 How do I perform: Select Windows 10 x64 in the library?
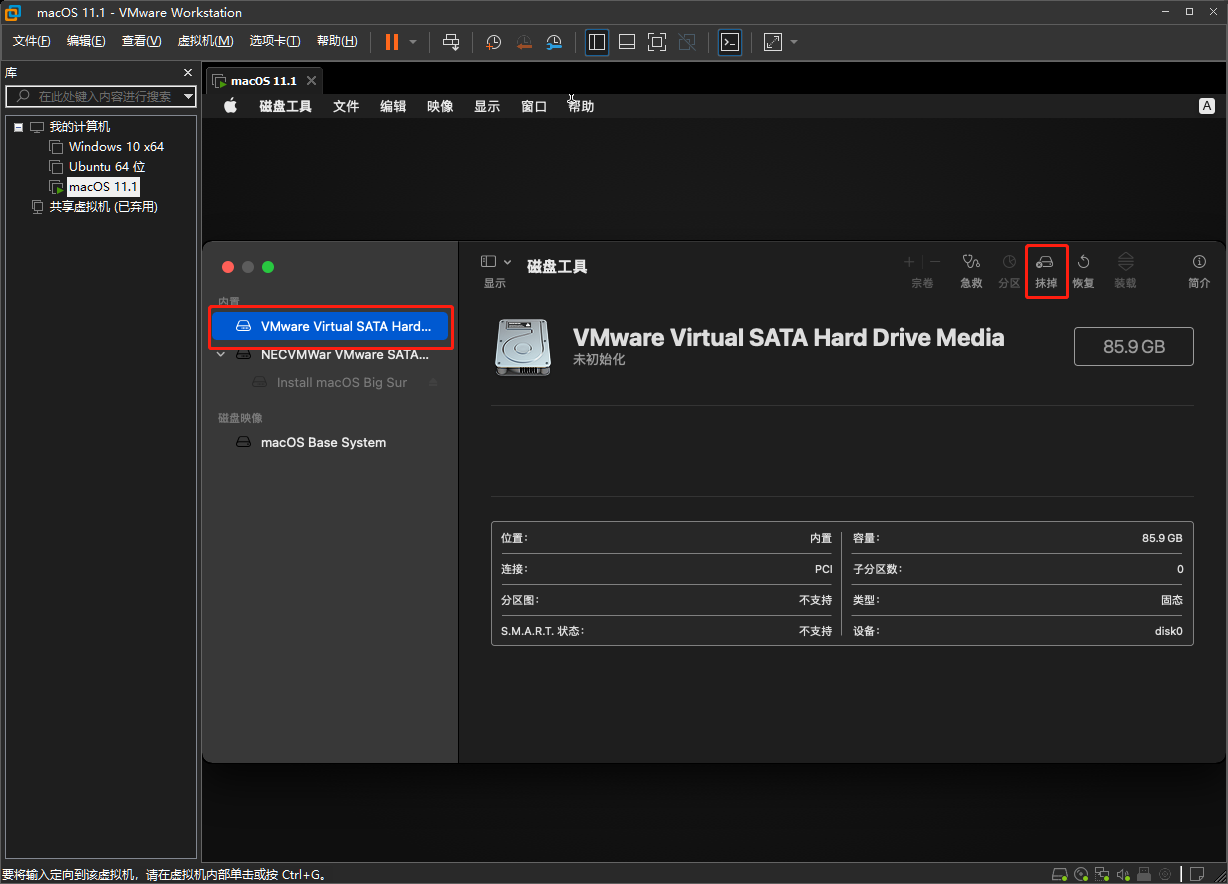tap(116, 146)
